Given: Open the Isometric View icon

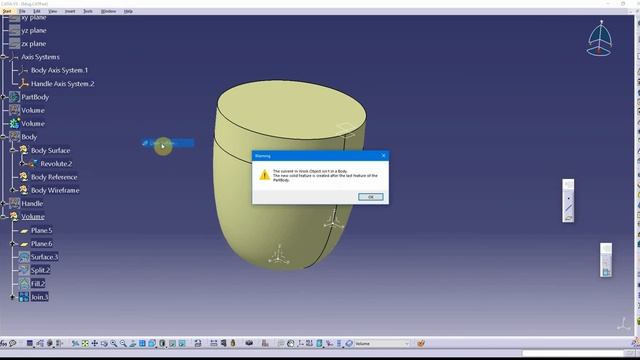Looking at the screenshot, I should tap(152, 344).
